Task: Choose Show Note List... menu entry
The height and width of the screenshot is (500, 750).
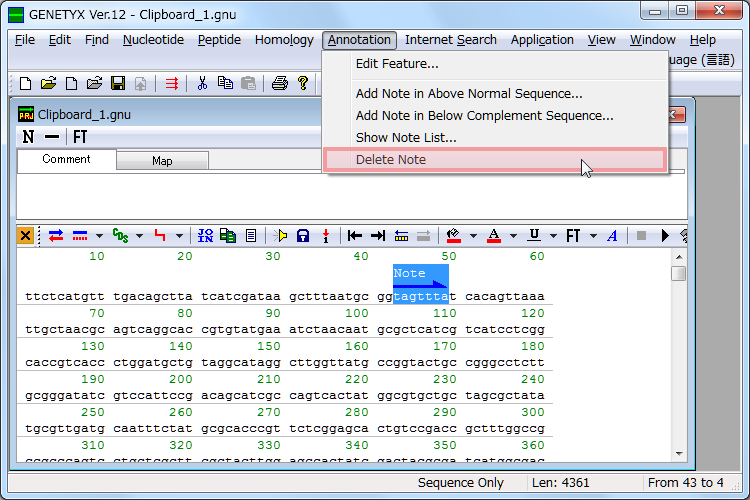Action: (495, 137)
